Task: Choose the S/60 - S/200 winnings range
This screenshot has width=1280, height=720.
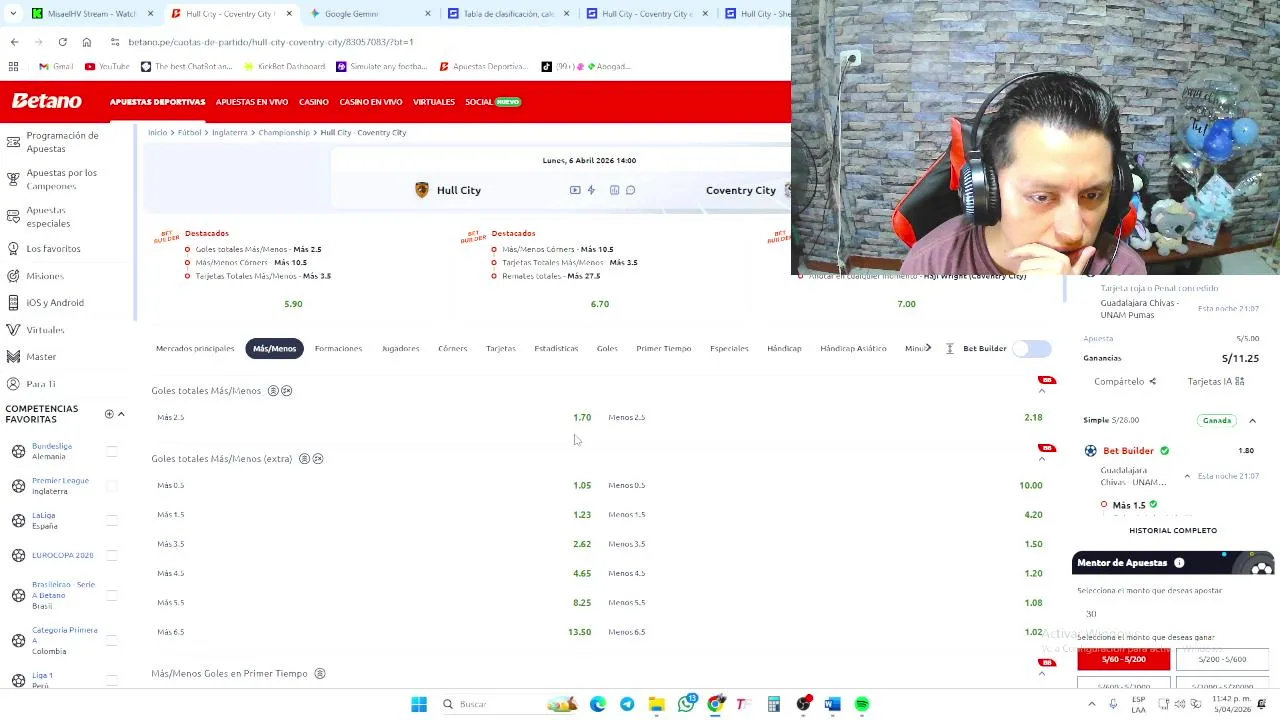Action: point(1123,659)
